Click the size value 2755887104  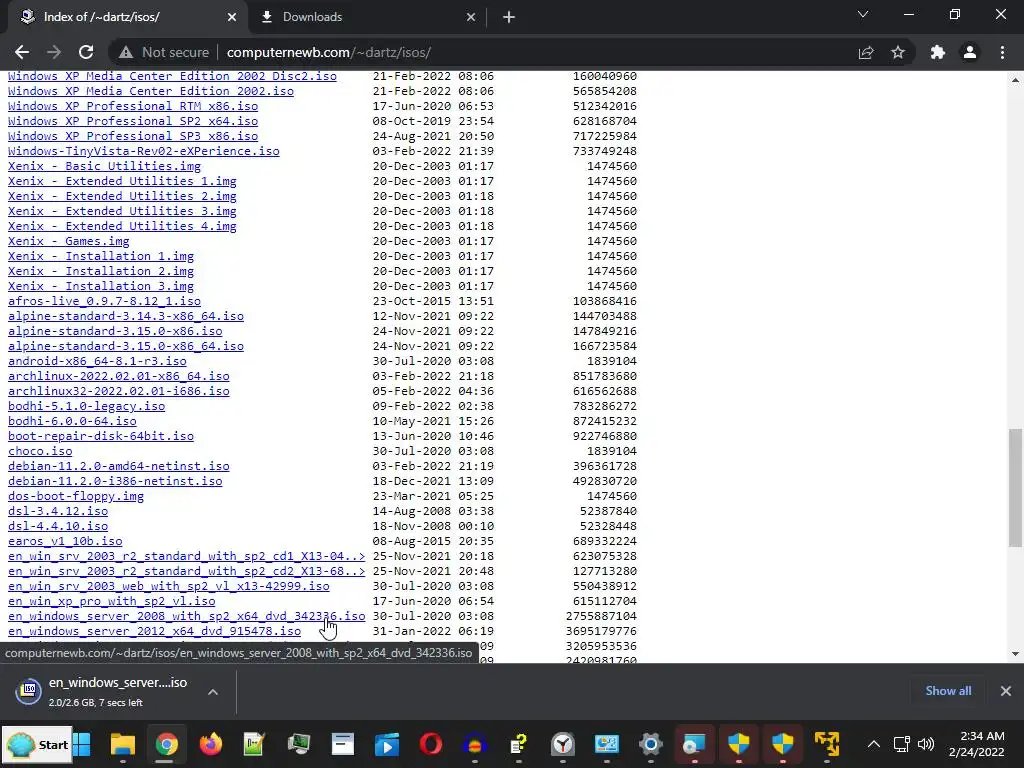coord(601,616)
